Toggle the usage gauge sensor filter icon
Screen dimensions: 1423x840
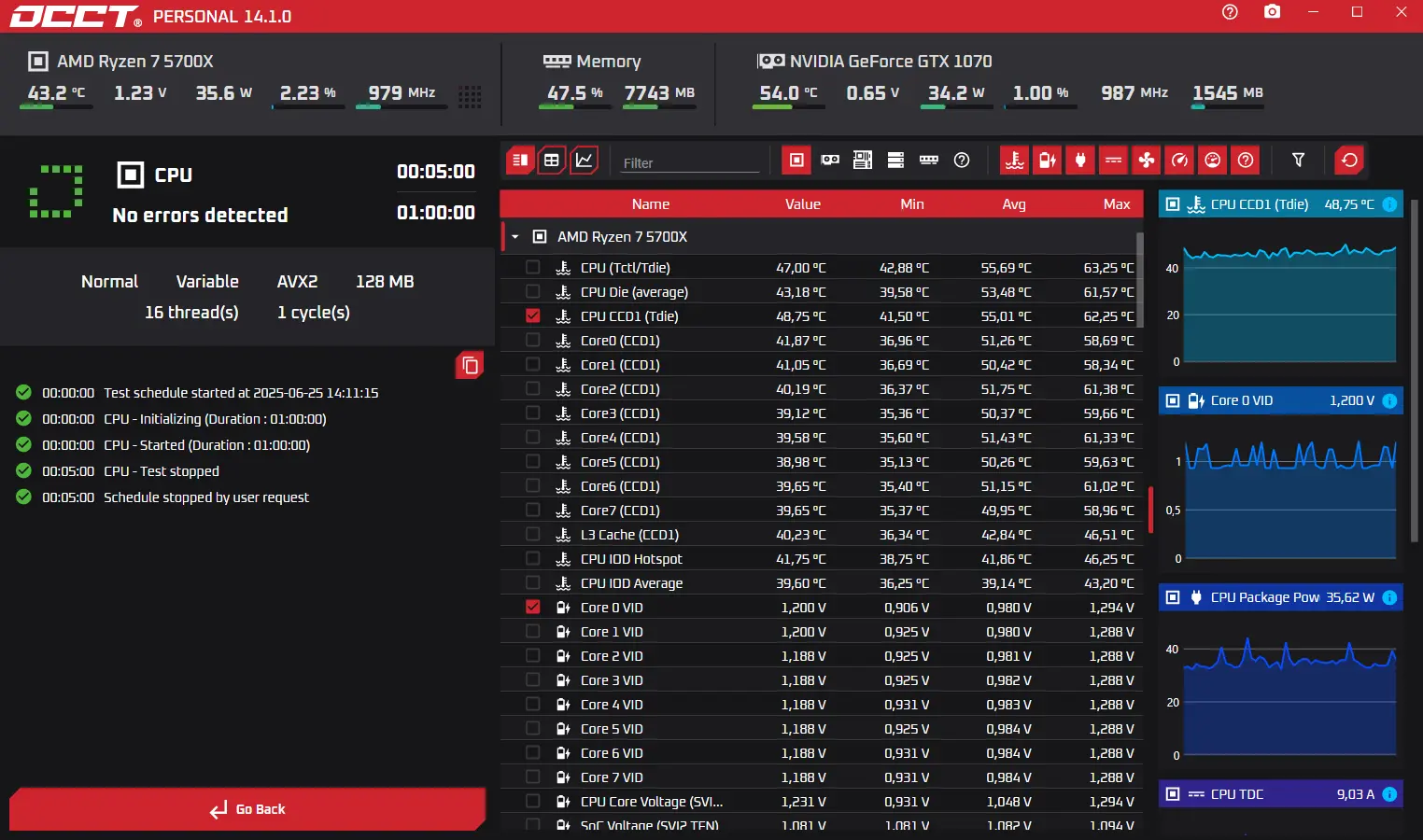click(1213, 160)
